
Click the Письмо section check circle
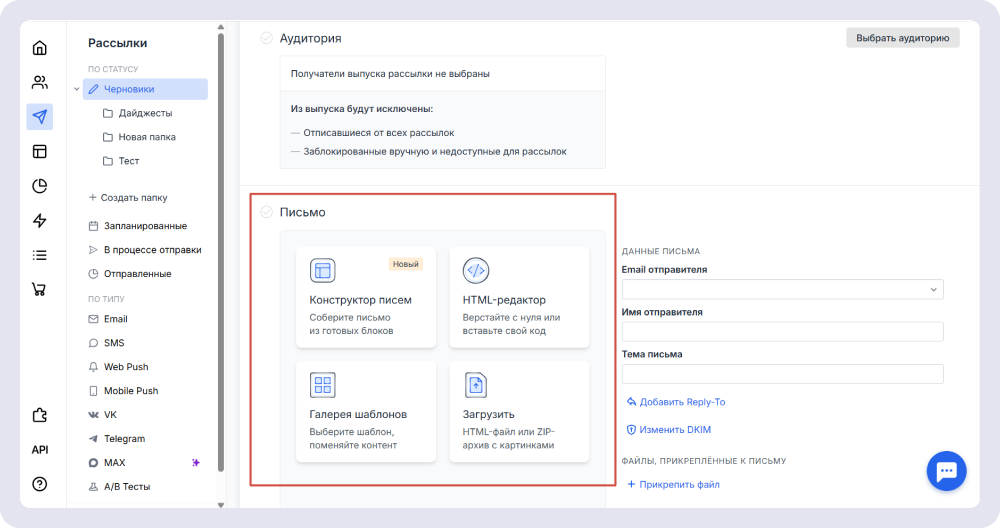point(266,212)
